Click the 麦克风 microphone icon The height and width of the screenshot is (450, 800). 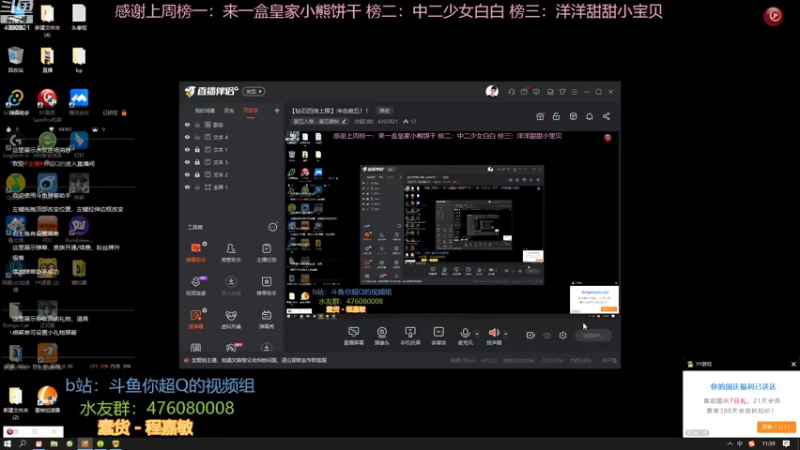tap(465, 333)
